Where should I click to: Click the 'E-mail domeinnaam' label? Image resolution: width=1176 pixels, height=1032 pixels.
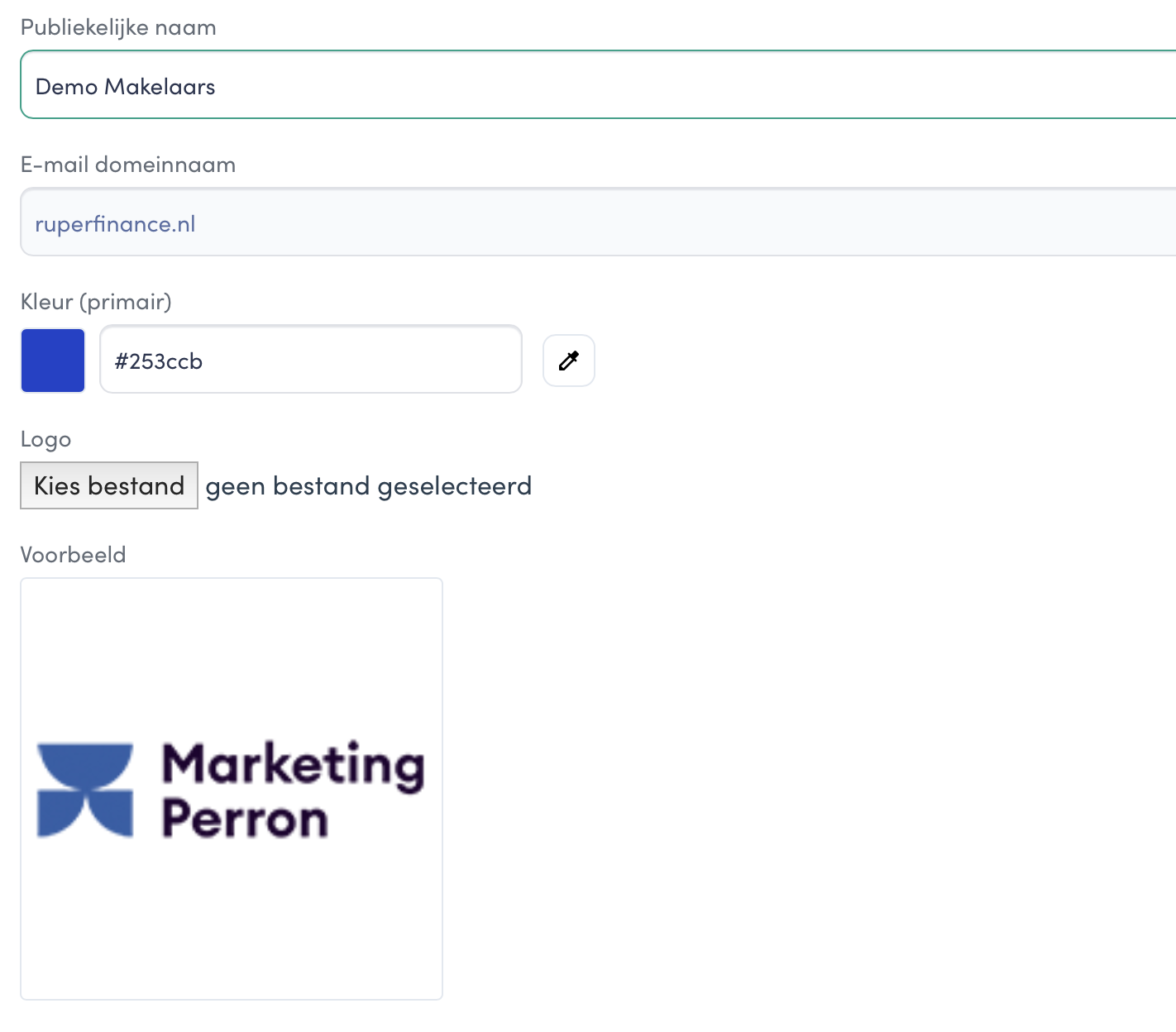pos(128,165)
